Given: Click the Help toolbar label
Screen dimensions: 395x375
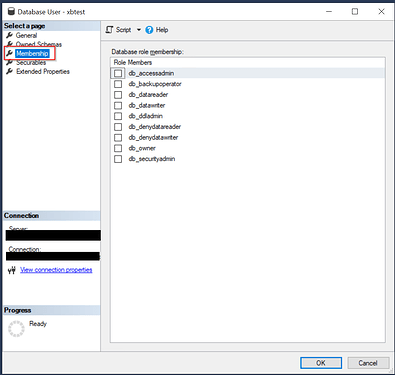Looking at the screenshot, I should point(162,30).
